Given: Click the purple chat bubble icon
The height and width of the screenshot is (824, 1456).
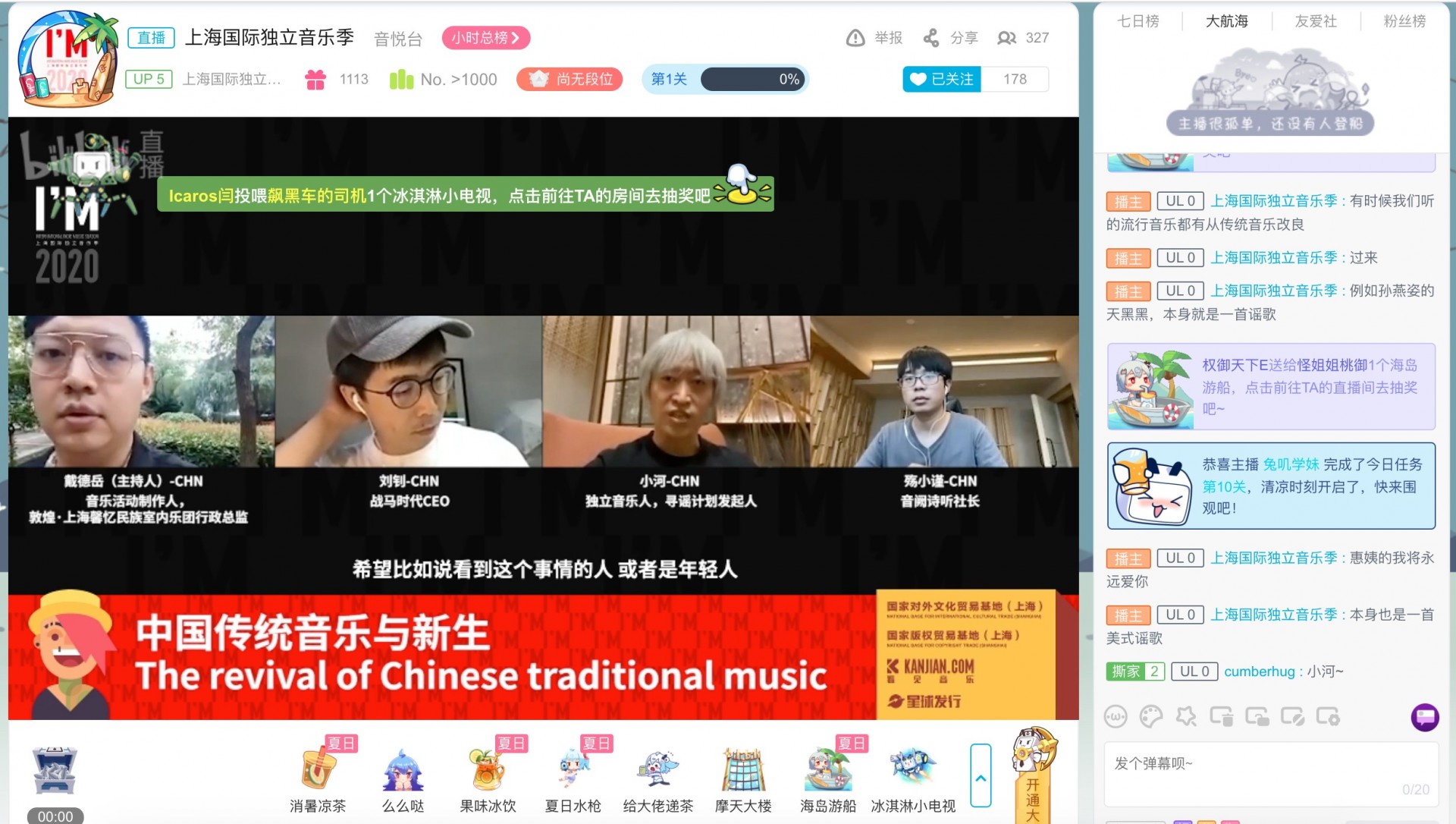Looking at the screenshot, I should click(x=1424, y=717).
